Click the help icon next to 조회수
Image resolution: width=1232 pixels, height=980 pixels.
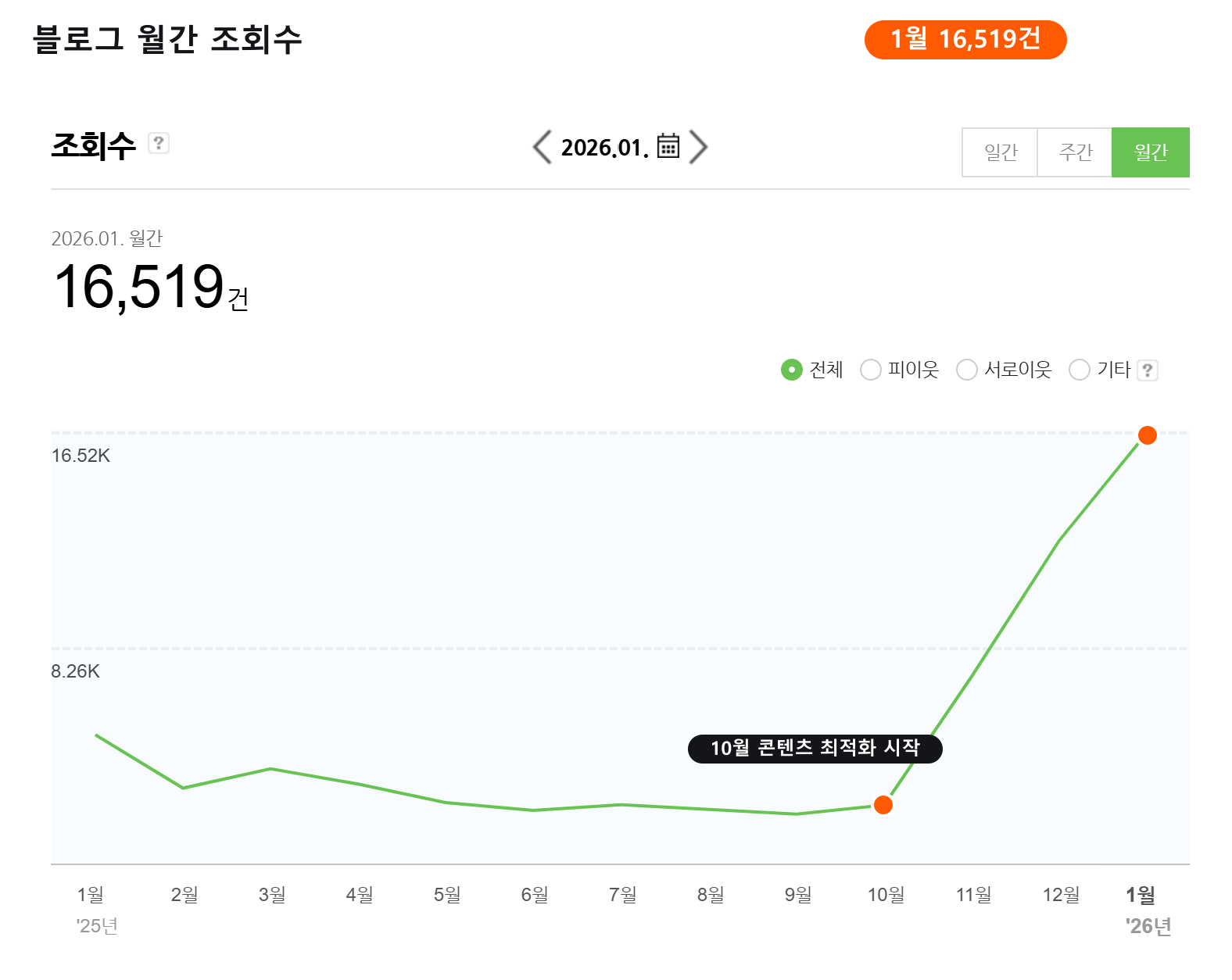[159, 143]
